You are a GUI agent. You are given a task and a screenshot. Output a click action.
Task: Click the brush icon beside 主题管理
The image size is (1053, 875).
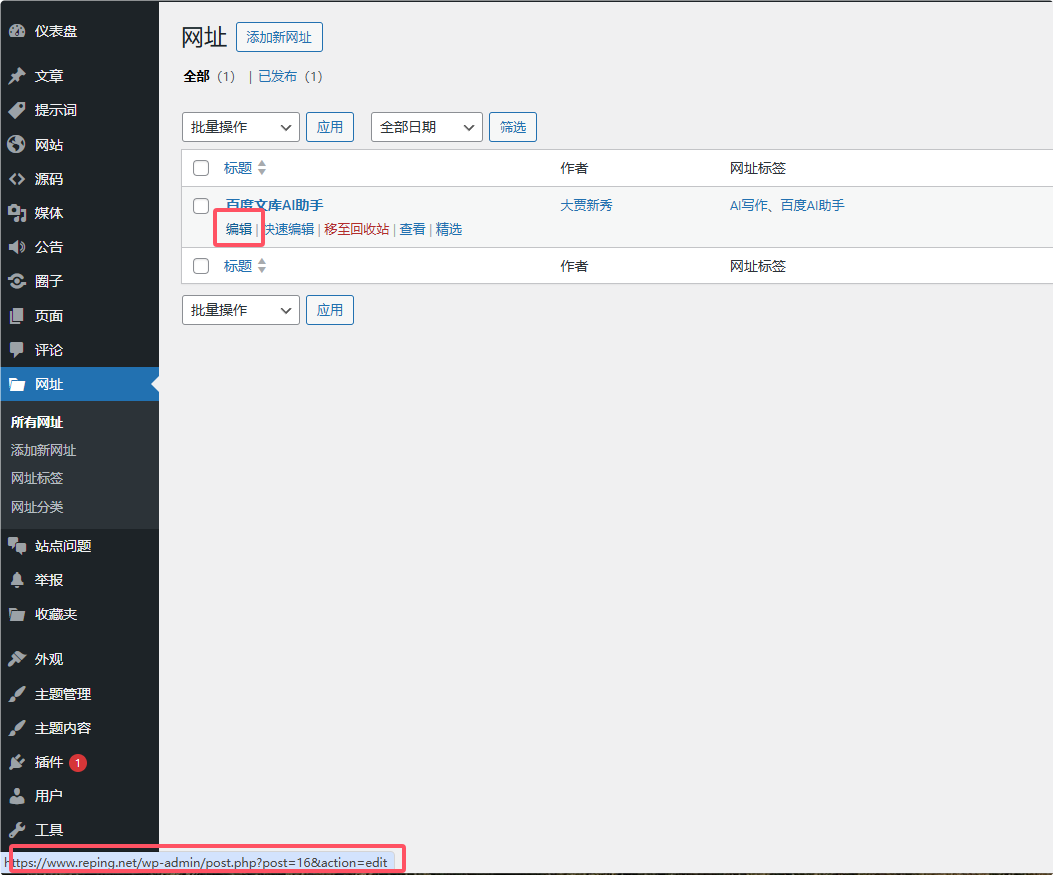point(17,694)
